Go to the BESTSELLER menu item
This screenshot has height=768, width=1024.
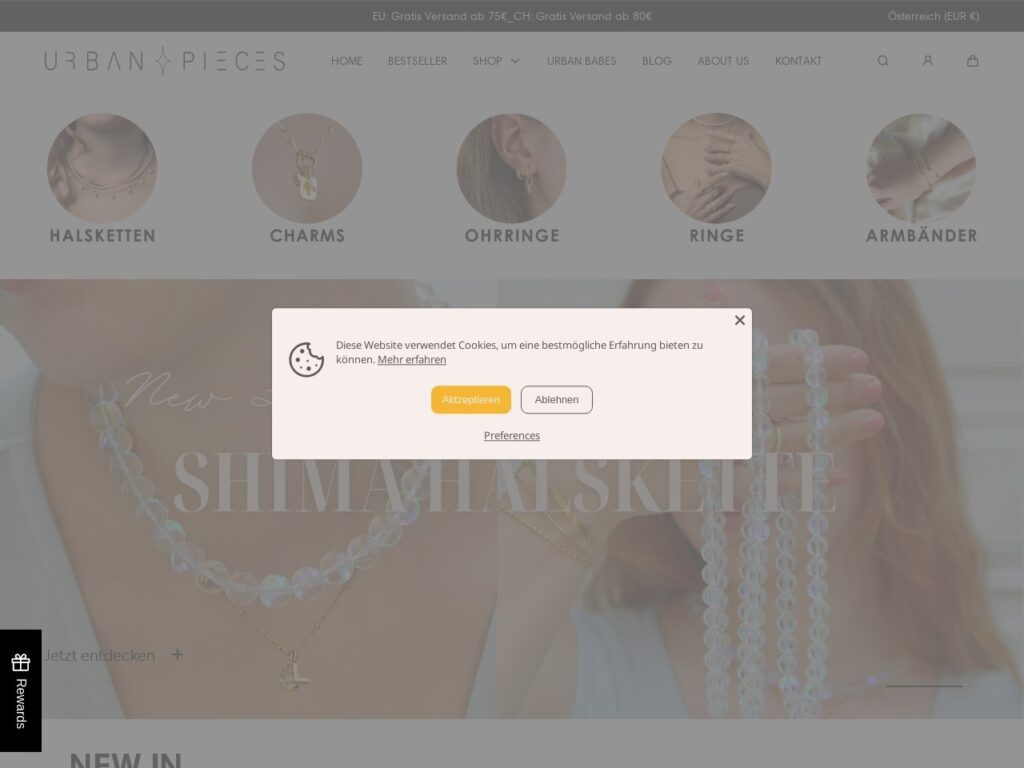[417, 61]
